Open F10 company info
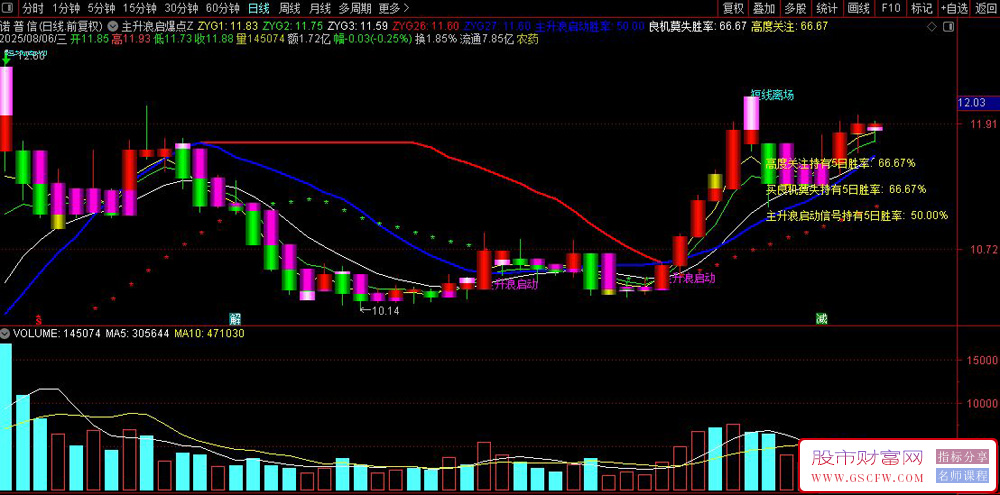The height and width of the screenshot is (495, 1000). (891, 8)
